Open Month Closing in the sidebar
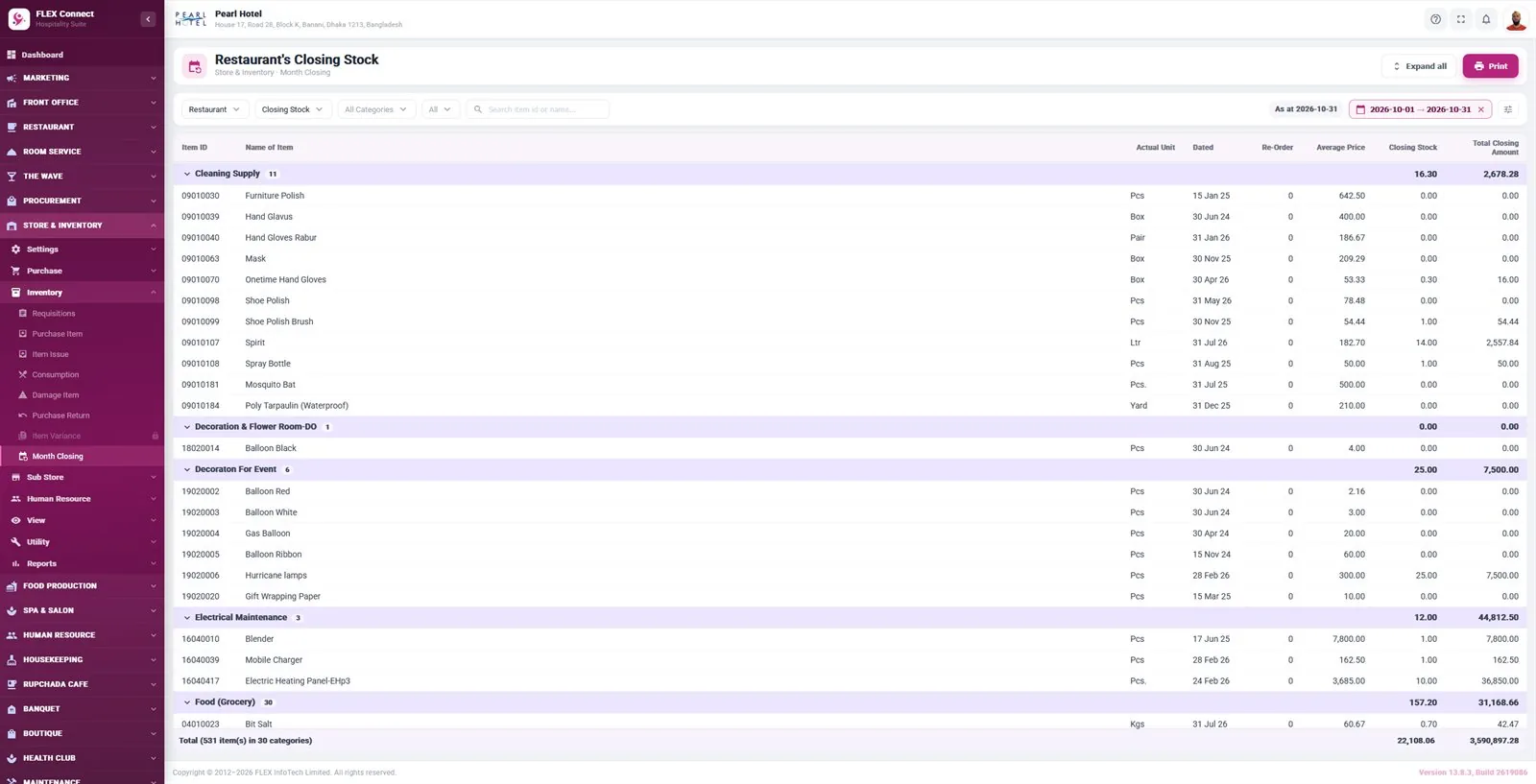Image resolution: width=1536 pixels, height=784 pixels. (x=82, y=457)
